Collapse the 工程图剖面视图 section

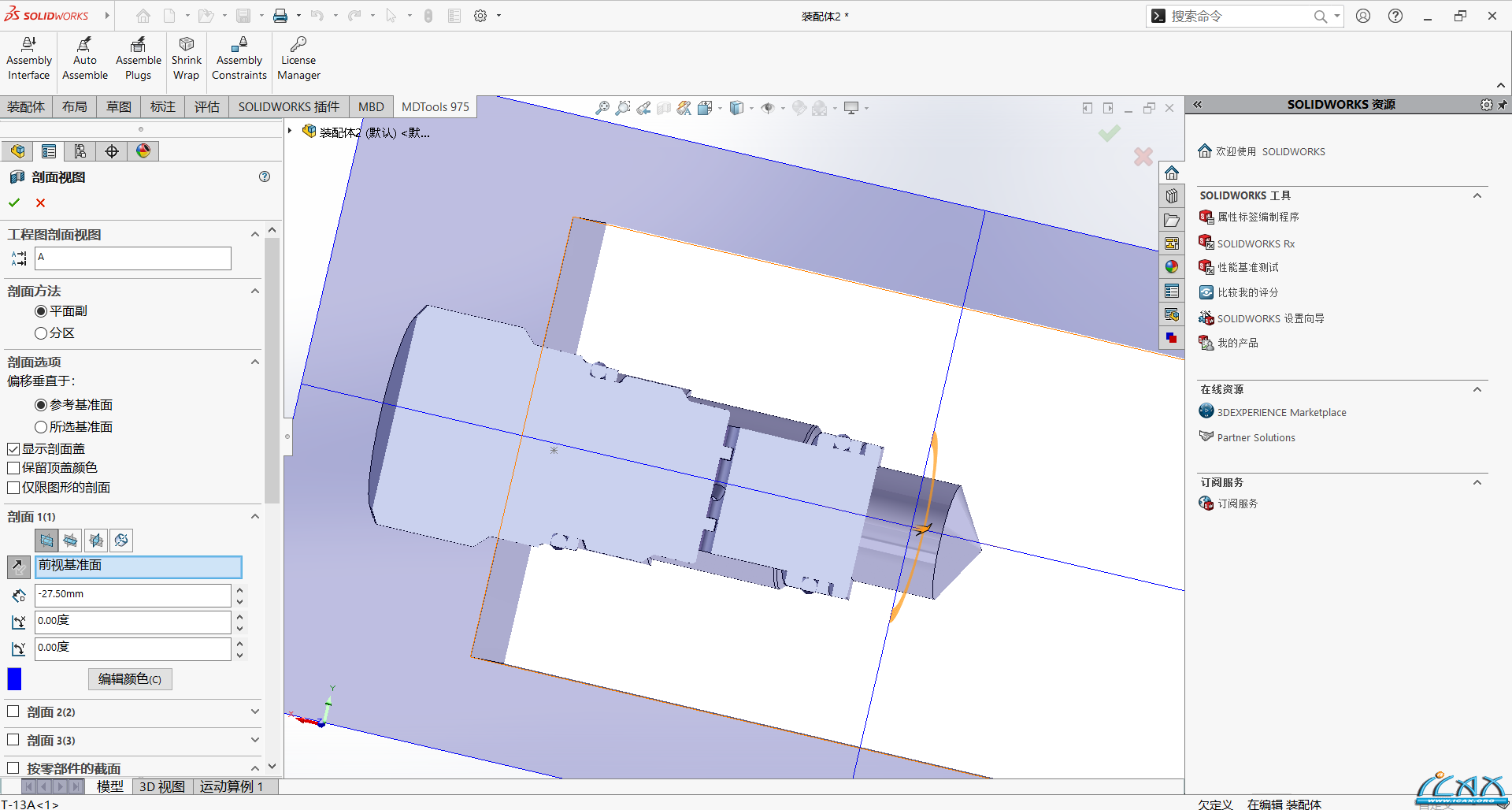[254, 234]
